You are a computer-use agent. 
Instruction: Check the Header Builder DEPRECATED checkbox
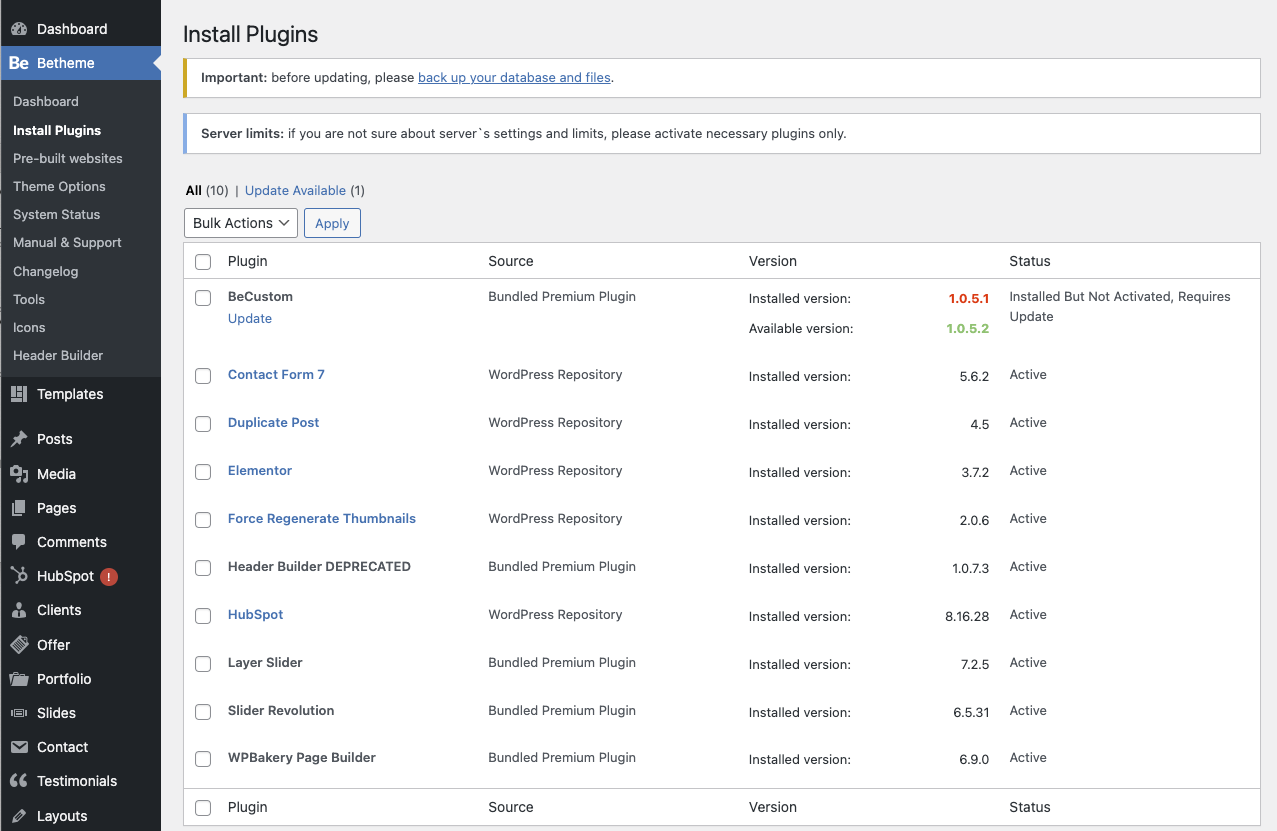pos(203,568)
